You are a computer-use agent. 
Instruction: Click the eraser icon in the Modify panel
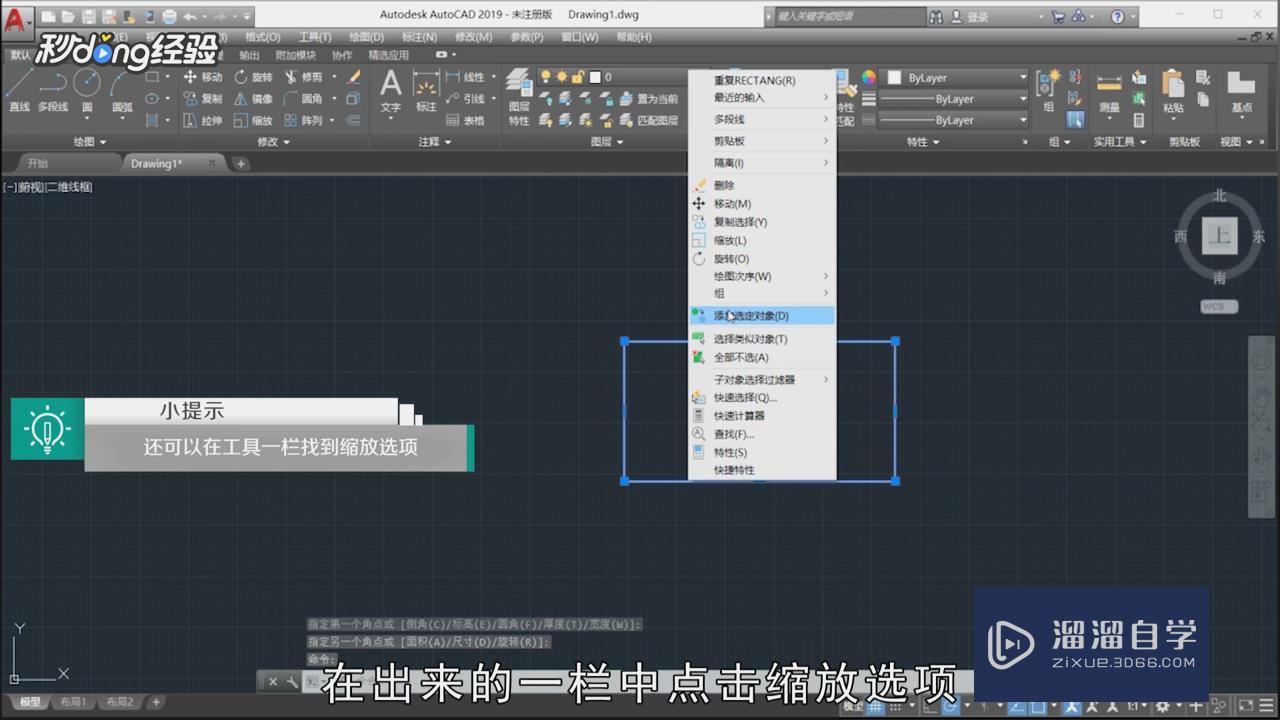[x=354, y=77]
